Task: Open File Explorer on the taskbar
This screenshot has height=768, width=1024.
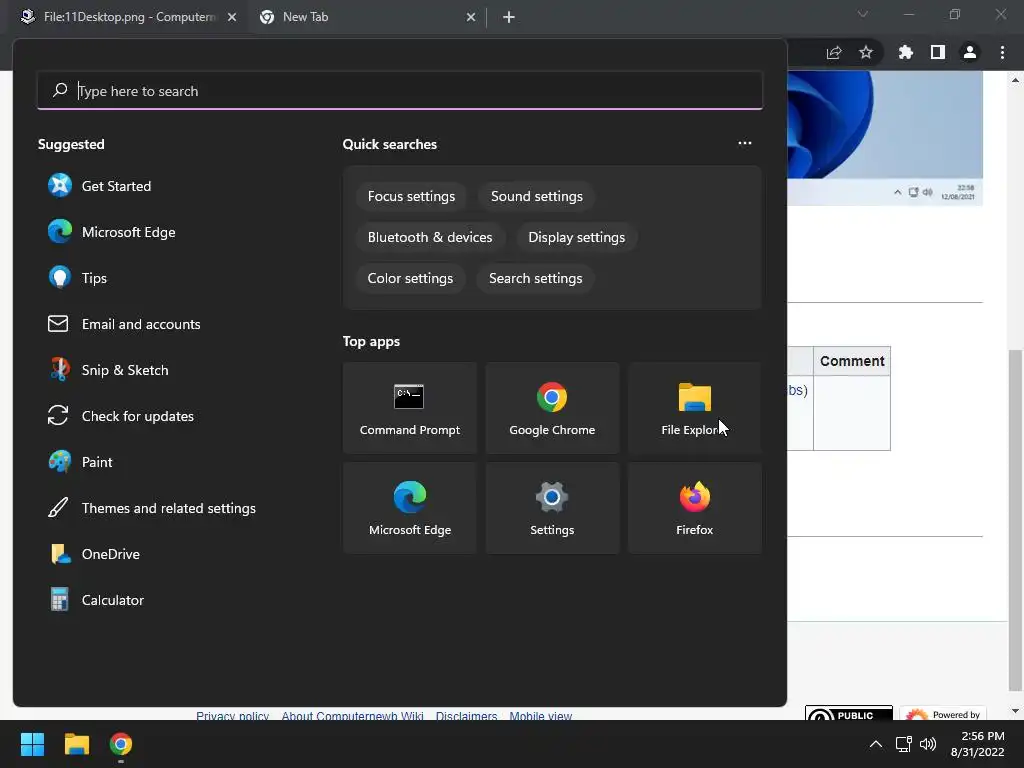Action: coord(76,744)
